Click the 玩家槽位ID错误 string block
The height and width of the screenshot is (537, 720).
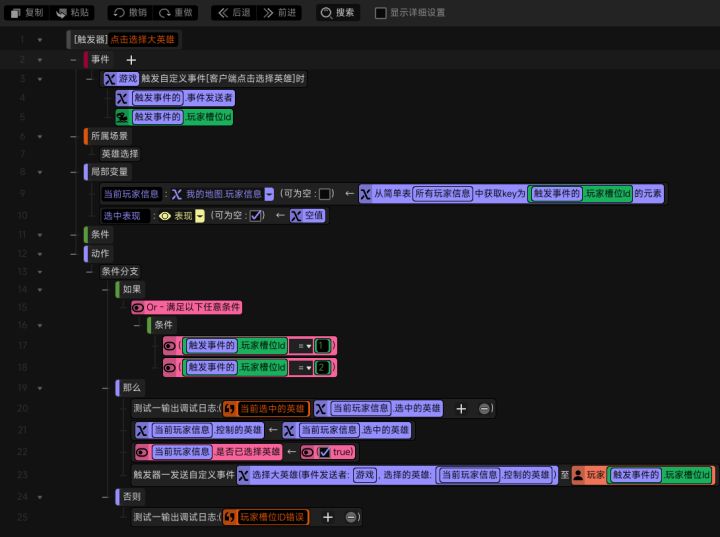click(266, 517)
